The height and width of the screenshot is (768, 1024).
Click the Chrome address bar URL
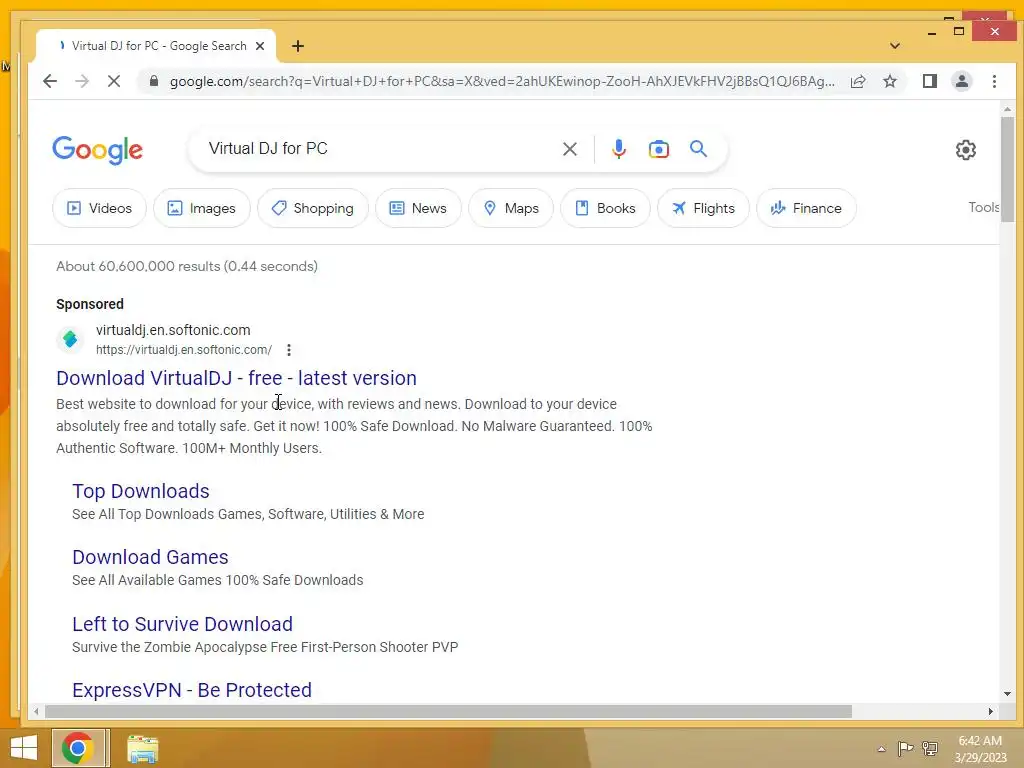[x=502, y=81]
